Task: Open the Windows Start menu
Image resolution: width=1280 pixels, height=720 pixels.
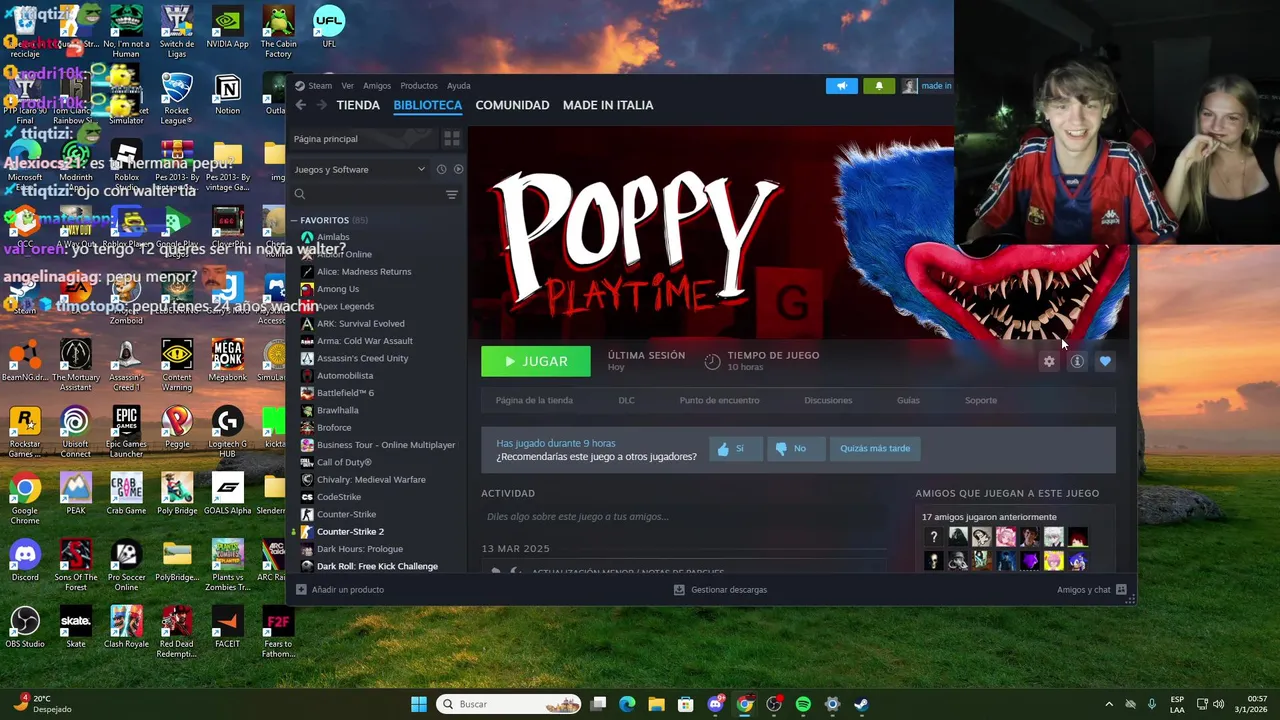Action: point(419,704)
